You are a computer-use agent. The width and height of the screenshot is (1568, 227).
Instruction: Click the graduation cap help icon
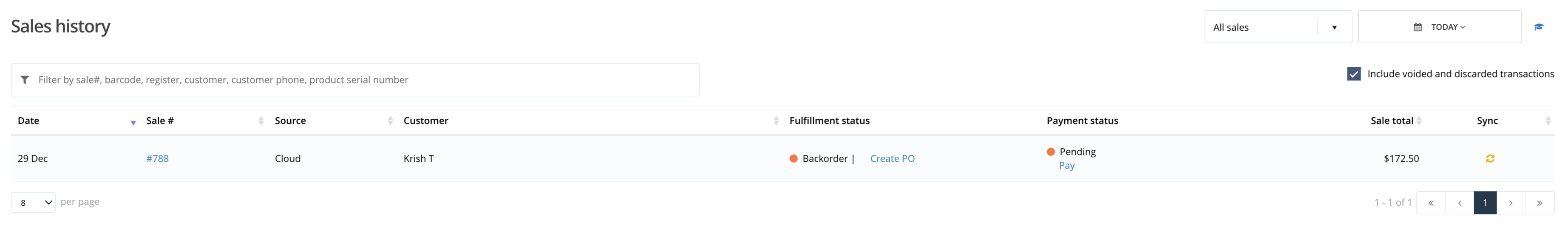coord(1539,27)
